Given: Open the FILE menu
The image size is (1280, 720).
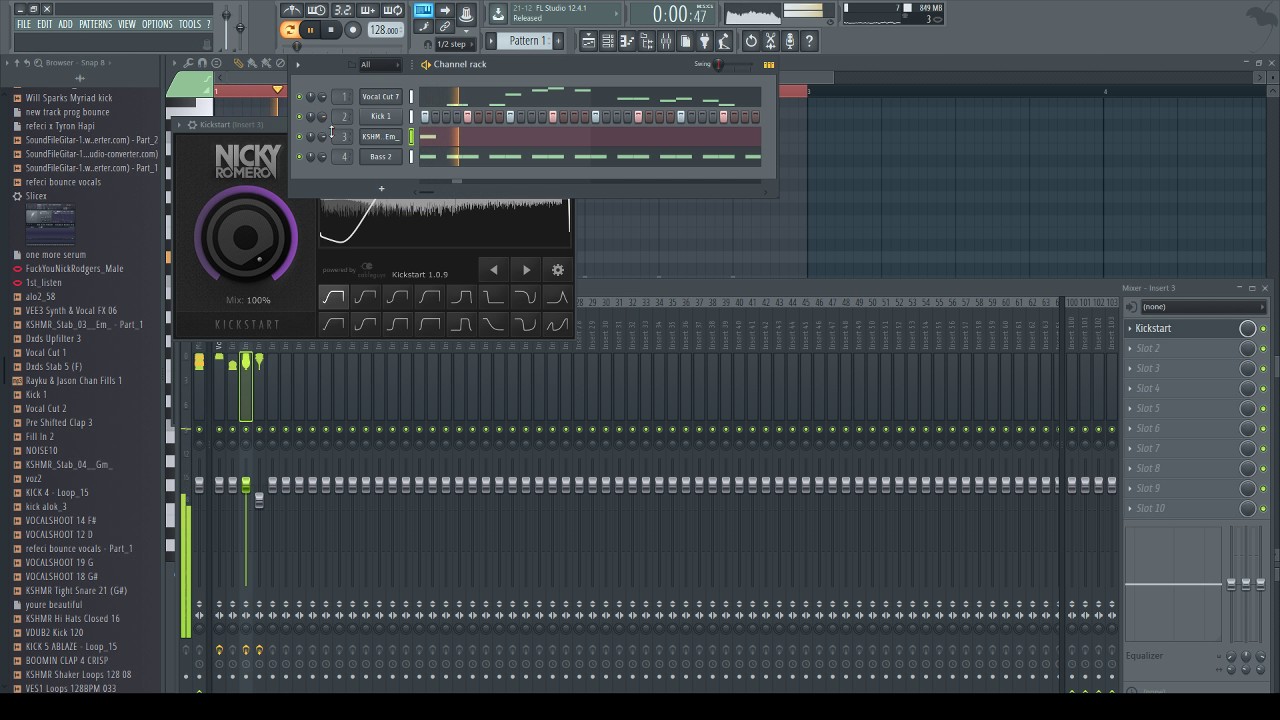Looking at the screenshot, I should (24, 24).
